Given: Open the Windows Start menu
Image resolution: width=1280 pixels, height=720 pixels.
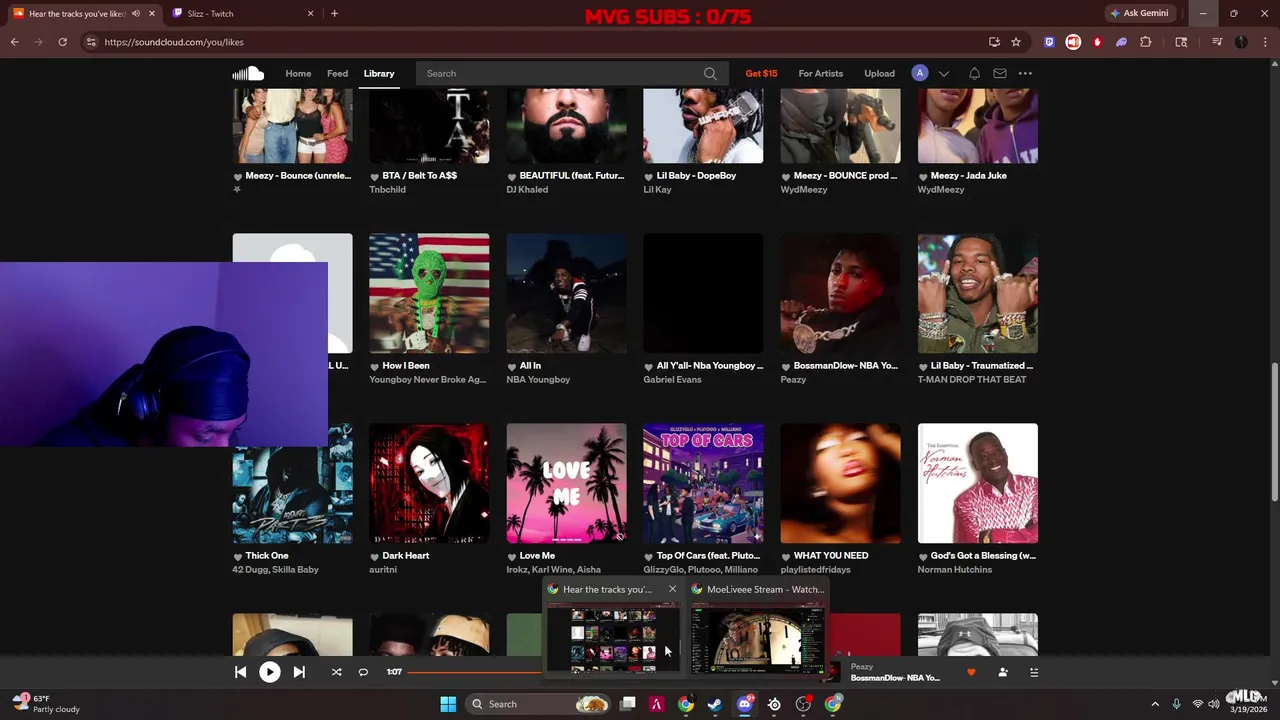Looking at the screenshot, I should (448, 704).
